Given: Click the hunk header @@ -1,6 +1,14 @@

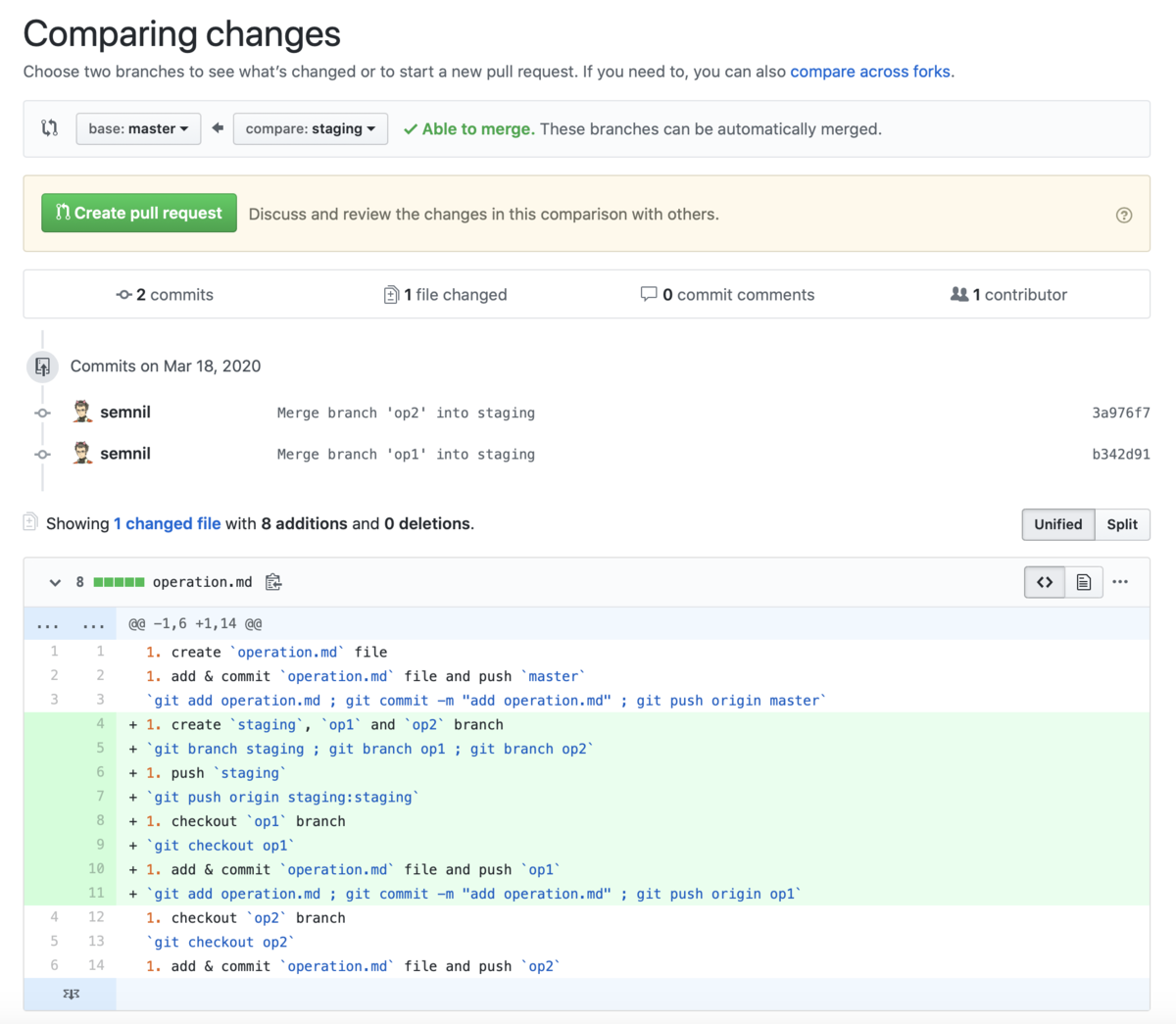Looking at the screenshot, I should [x=195, y=624].
